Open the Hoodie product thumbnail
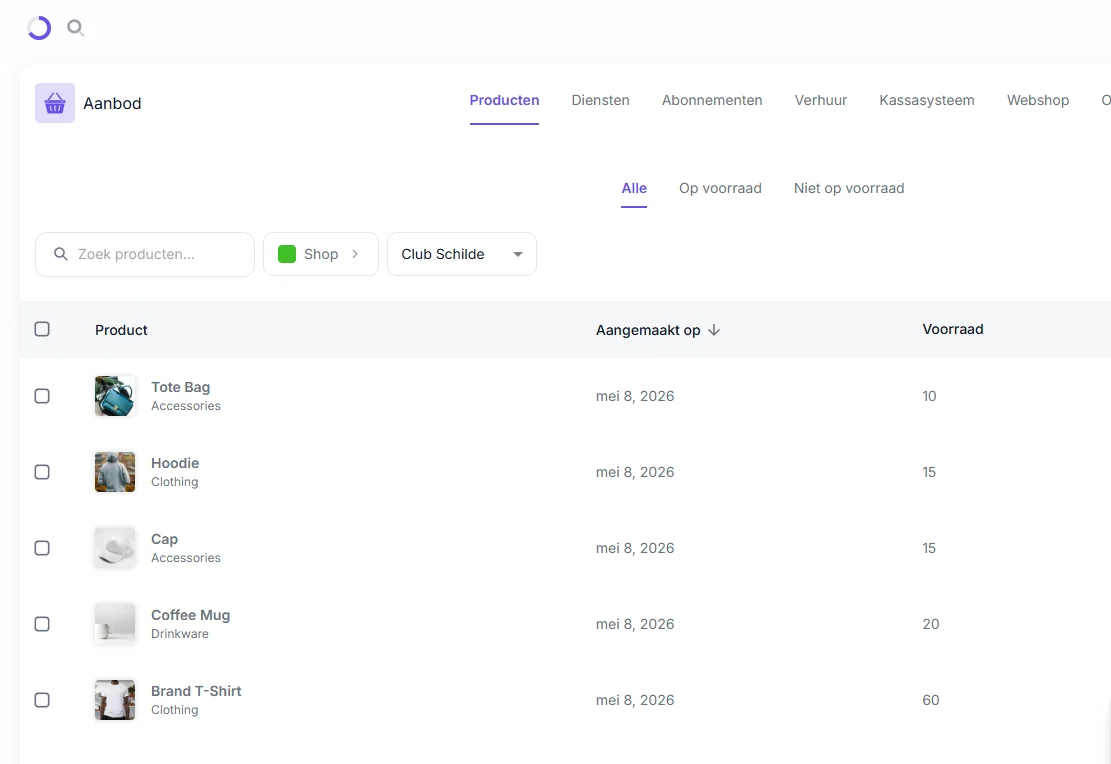The image size is (1111, 764). point(115,471)
